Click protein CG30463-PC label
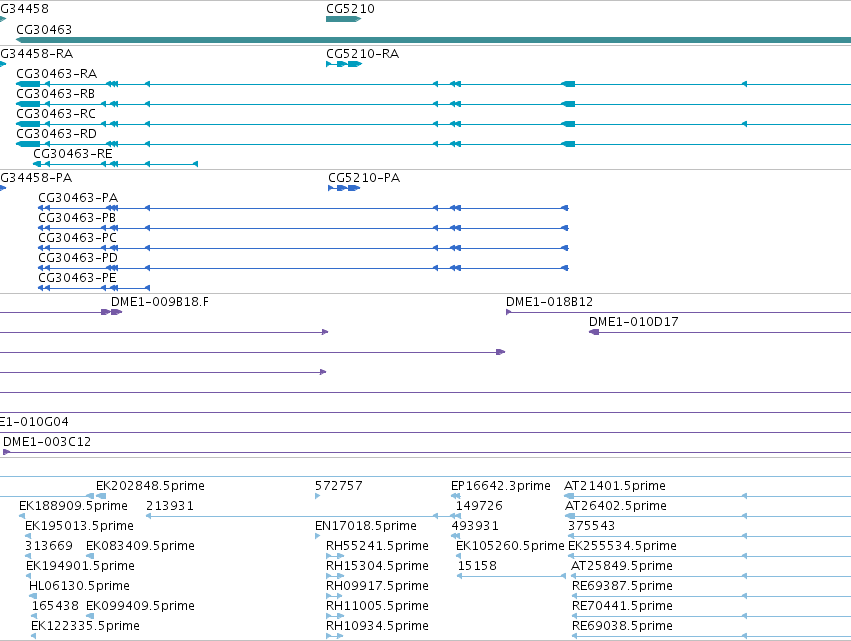Screen dimensions: 851x641 point(78,238)
